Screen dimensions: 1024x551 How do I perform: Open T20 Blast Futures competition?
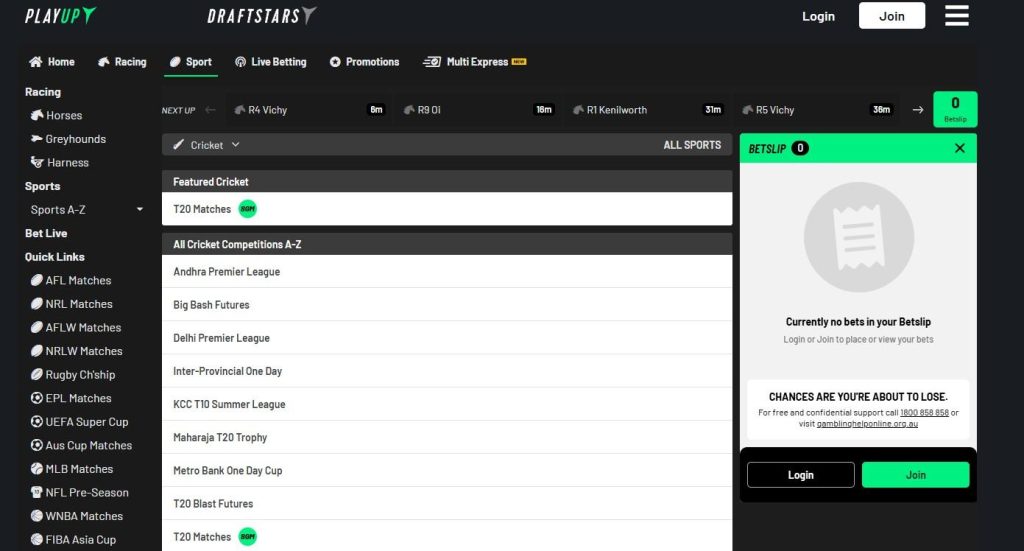[x=447, y=503]
